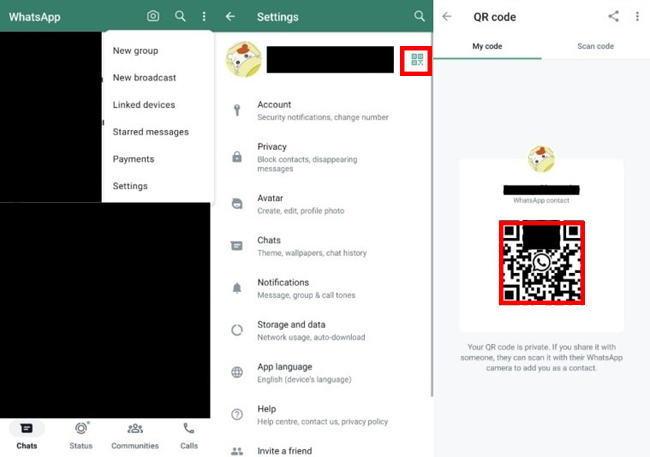Click the 'Security notifications, change number' text

click(323, 117)
